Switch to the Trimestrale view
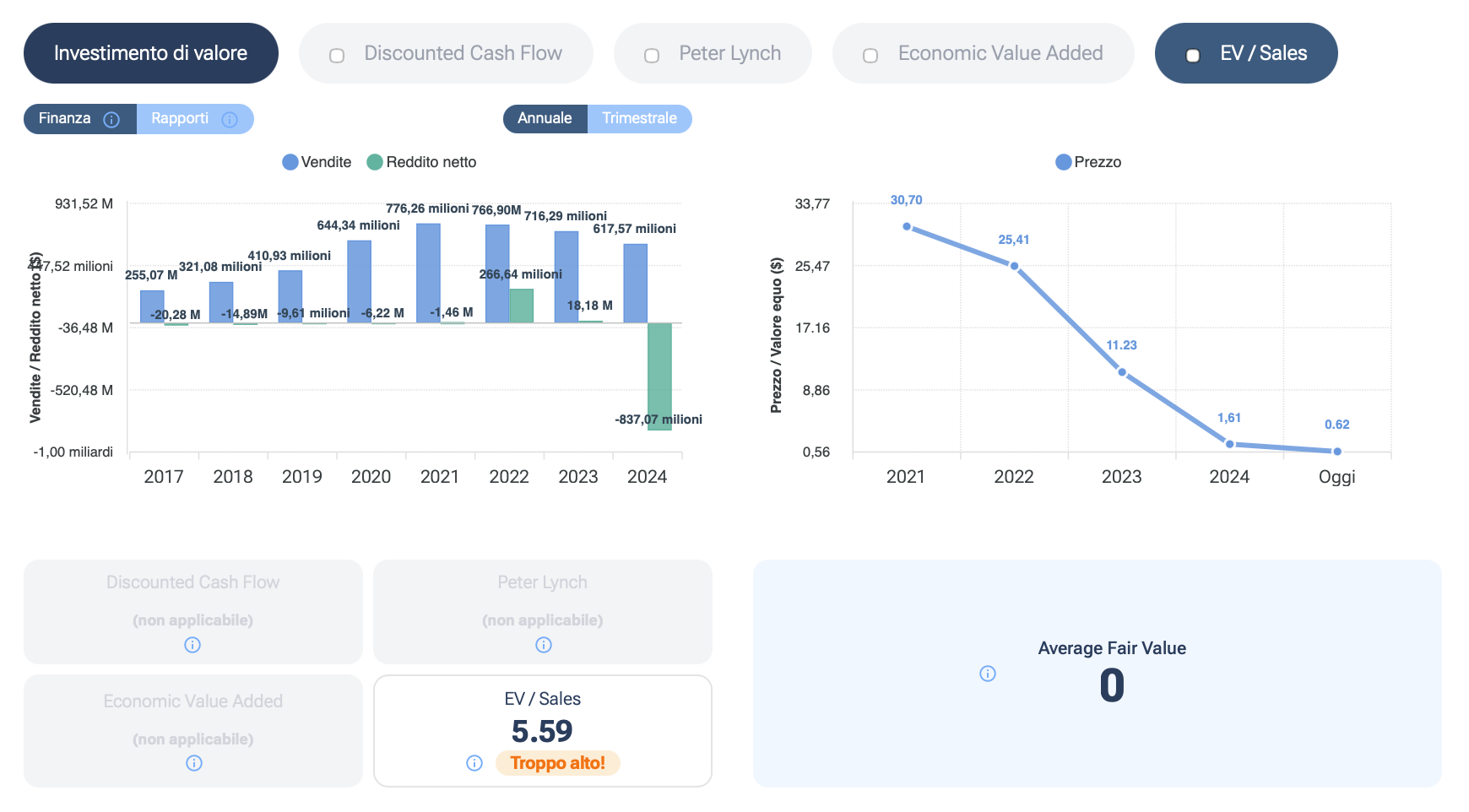This screenshot has height=812, width=1469. point(639,119)
